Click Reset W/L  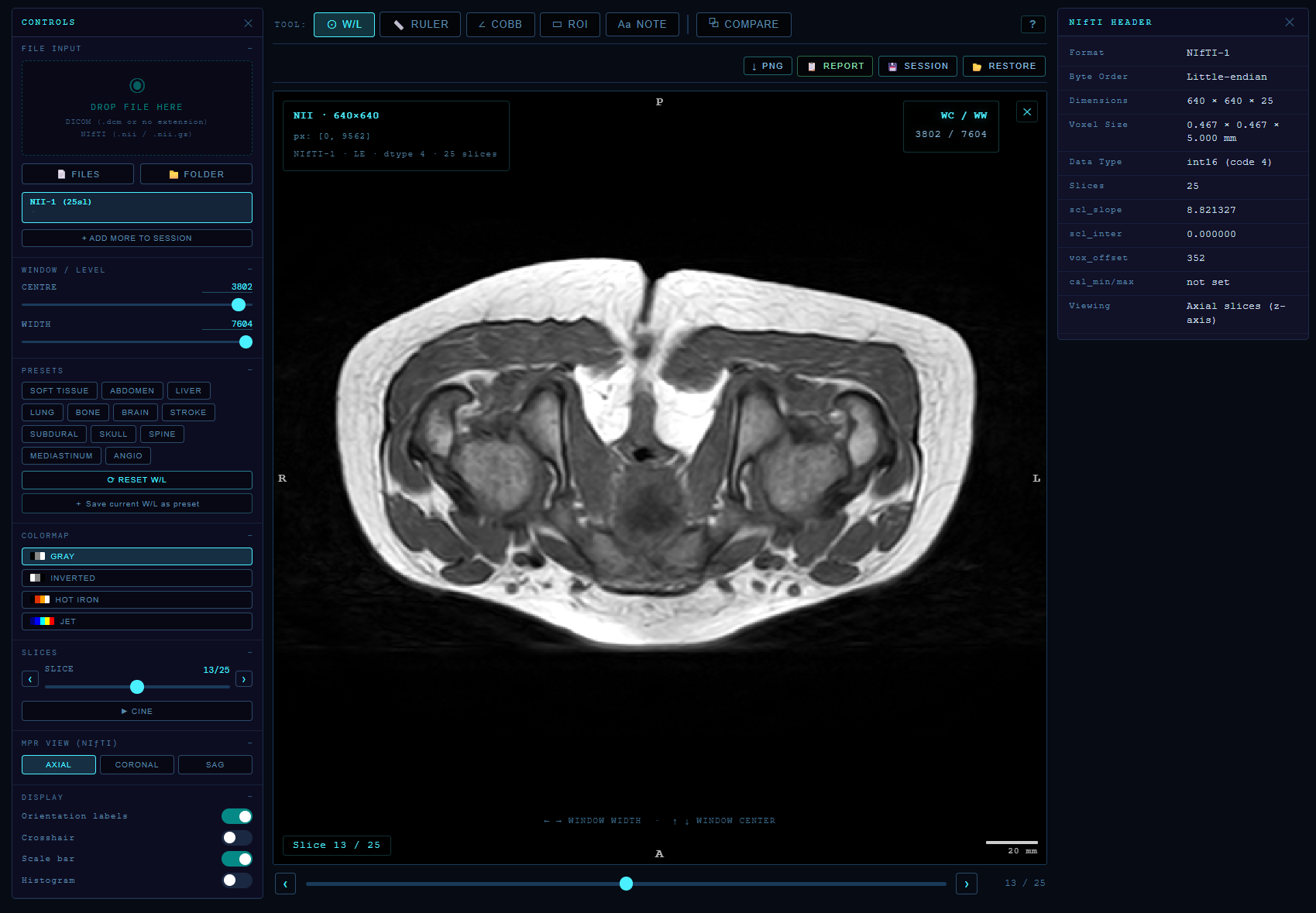click(137, 480)
